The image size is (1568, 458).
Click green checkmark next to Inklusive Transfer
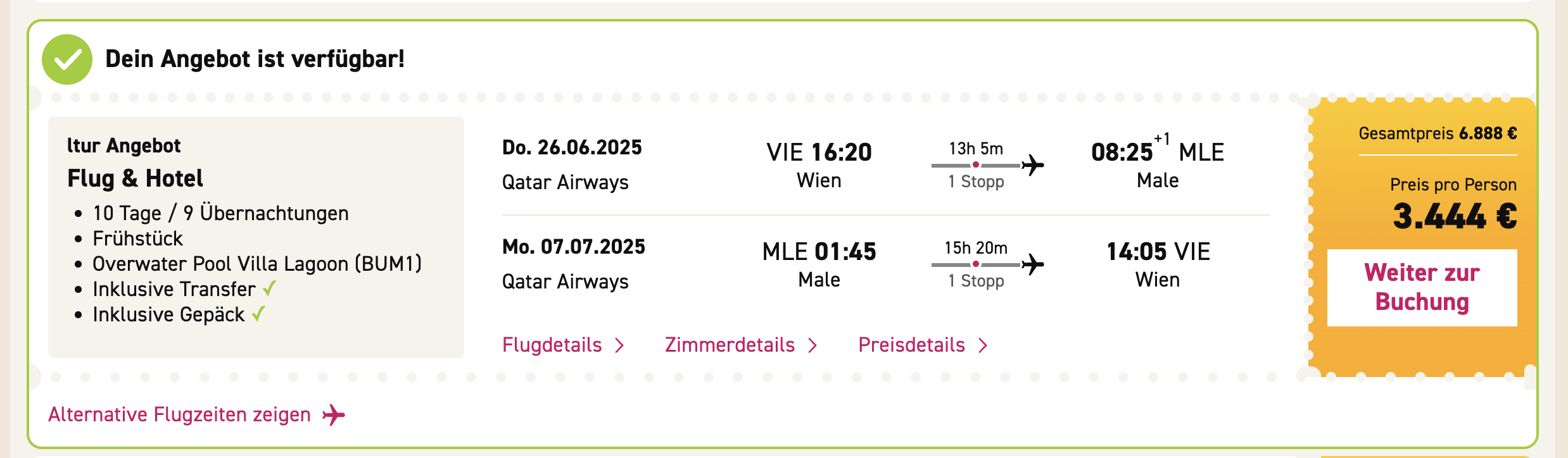click(269, 288)
